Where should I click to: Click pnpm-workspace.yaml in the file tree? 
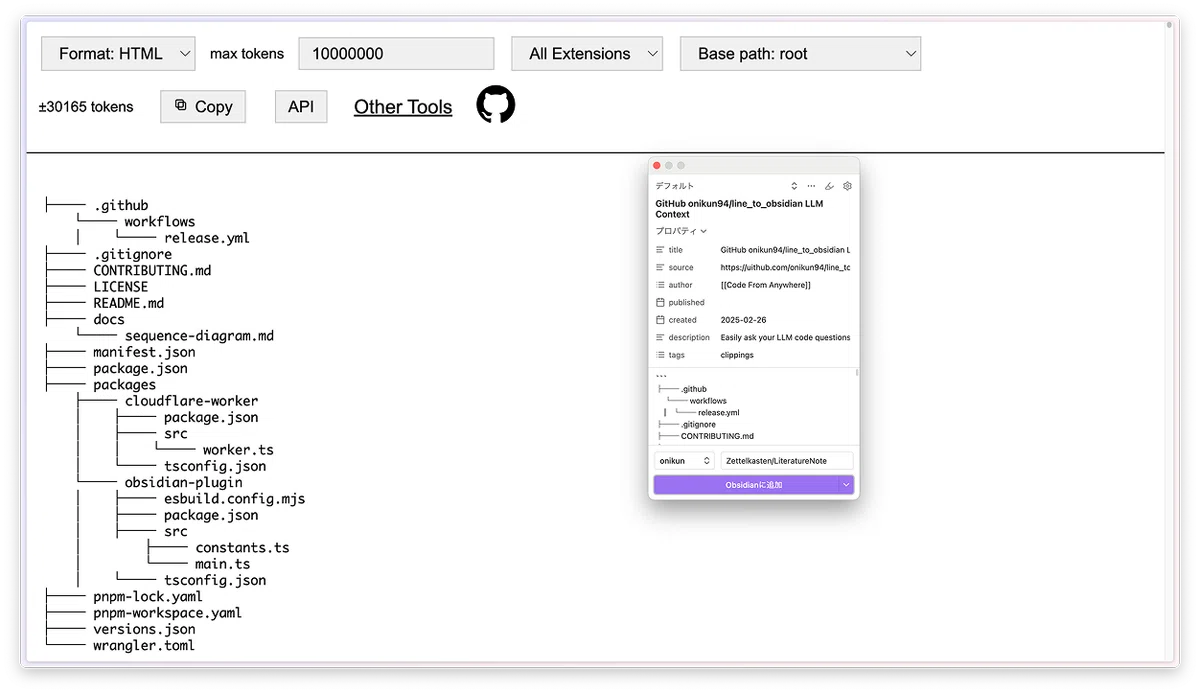(x=167, y=613)
